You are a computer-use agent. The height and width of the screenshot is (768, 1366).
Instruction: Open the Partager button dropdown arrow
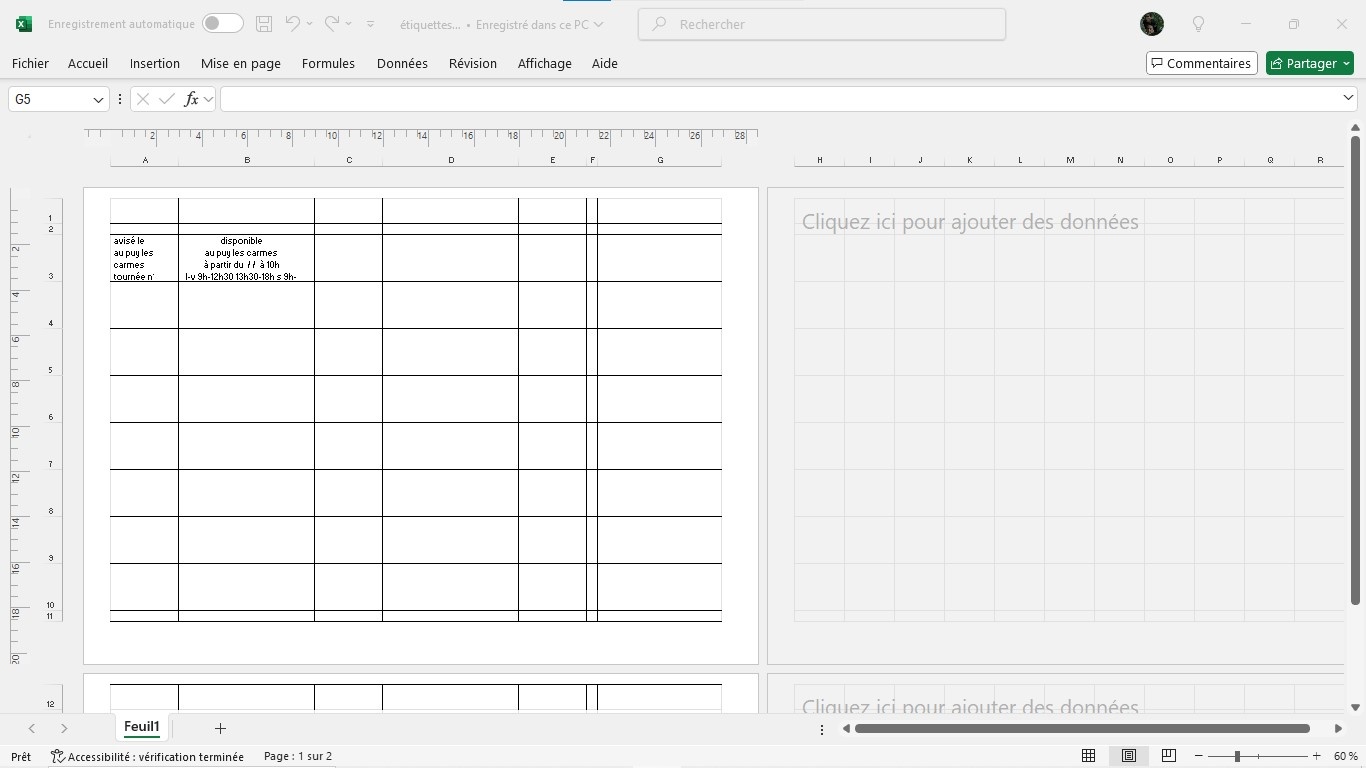point(1346,63)
